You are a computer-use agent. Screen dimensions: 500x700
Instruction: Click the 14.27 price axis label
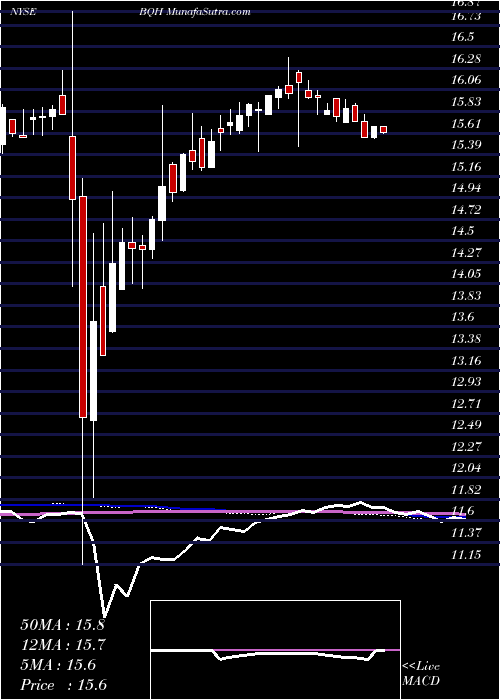466,253
